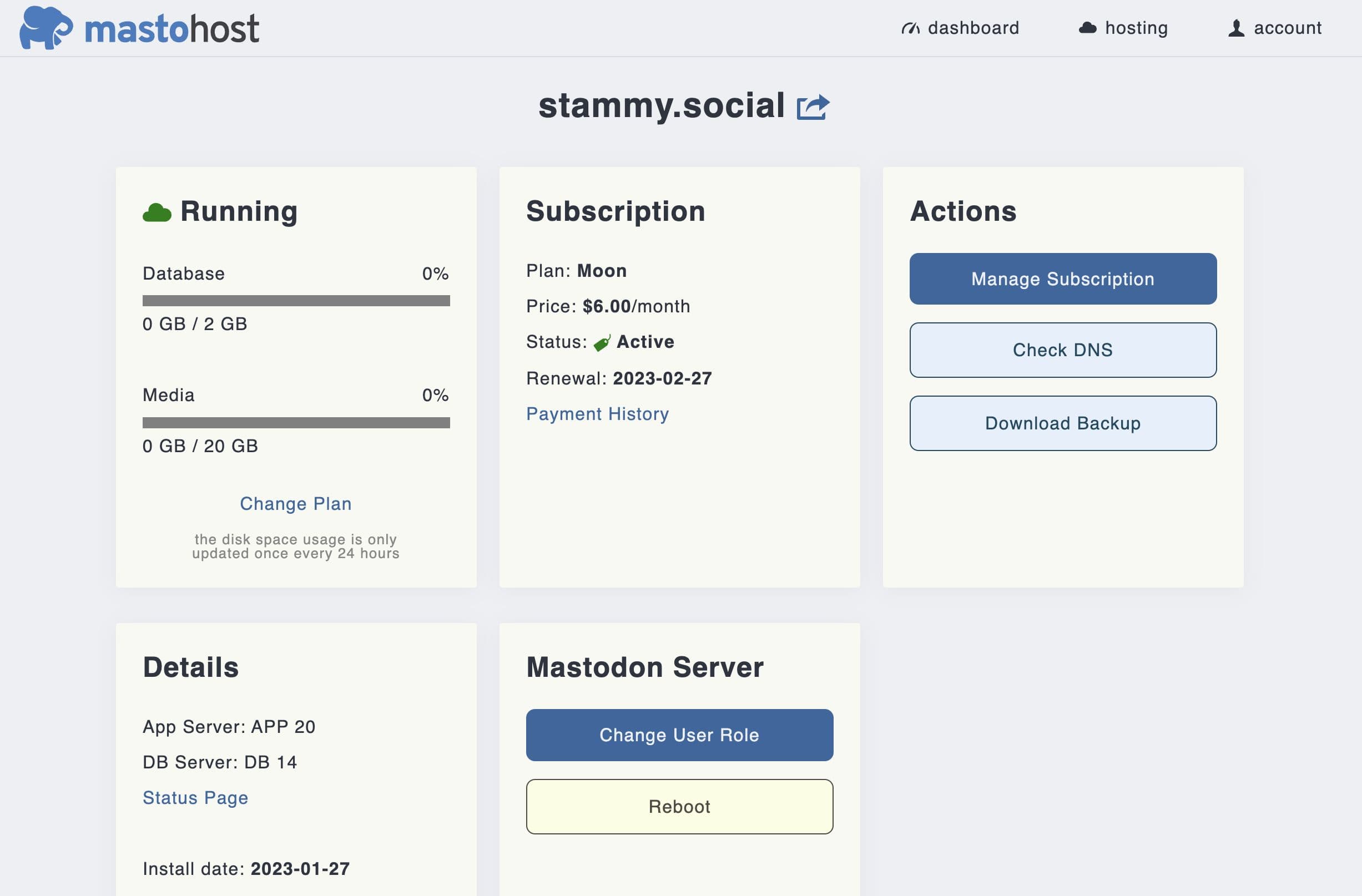
Task: Run the Check DNS action
Action: (x=1063, y=350)
